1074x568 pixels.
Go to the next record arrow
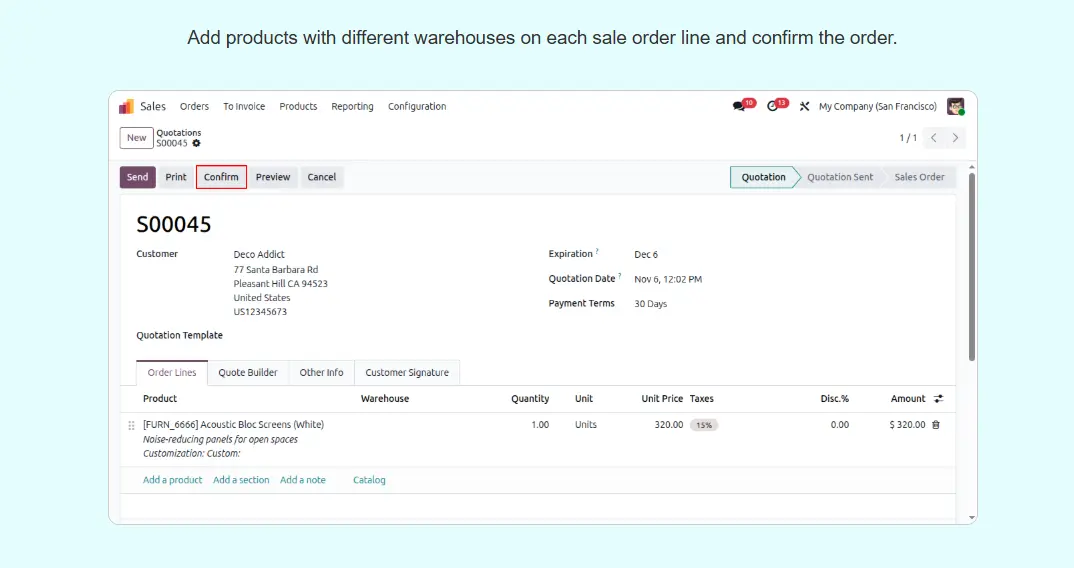pos(956,138)
